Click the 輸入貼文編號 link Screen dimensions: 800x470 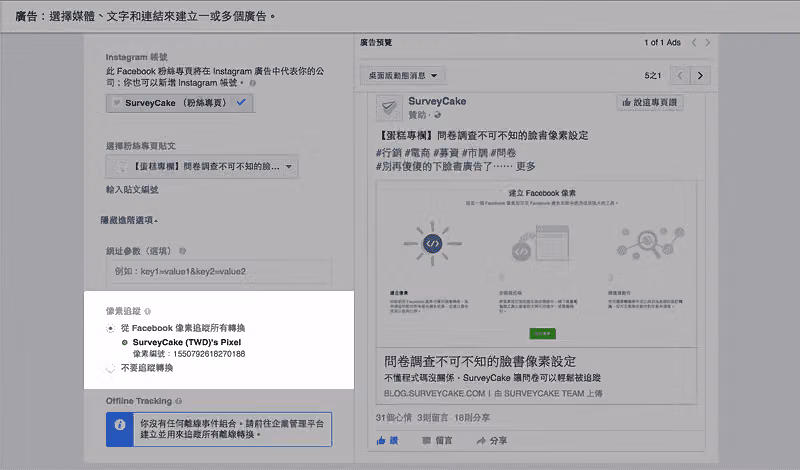(132, 189)
